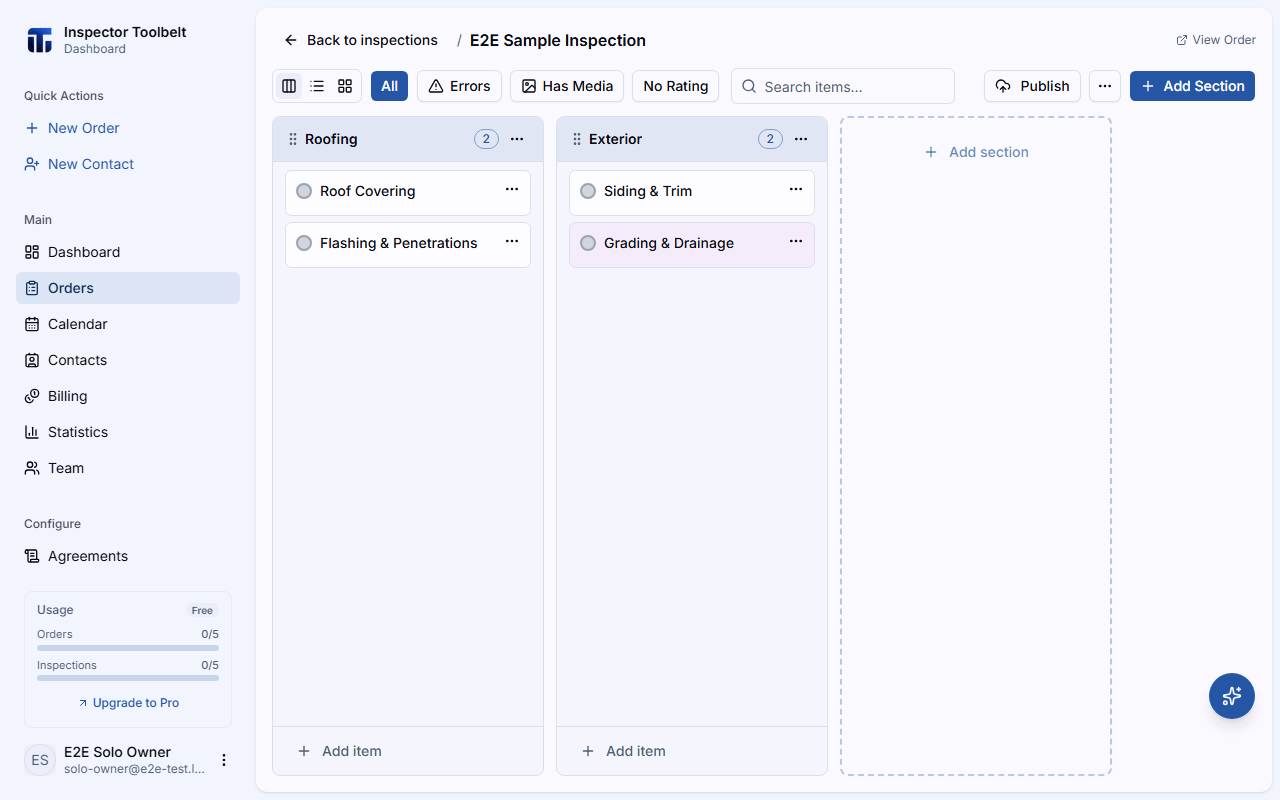This screenshot has height=800, width=1280.
Task: Focus the Search items field
Action: (843, 86)
